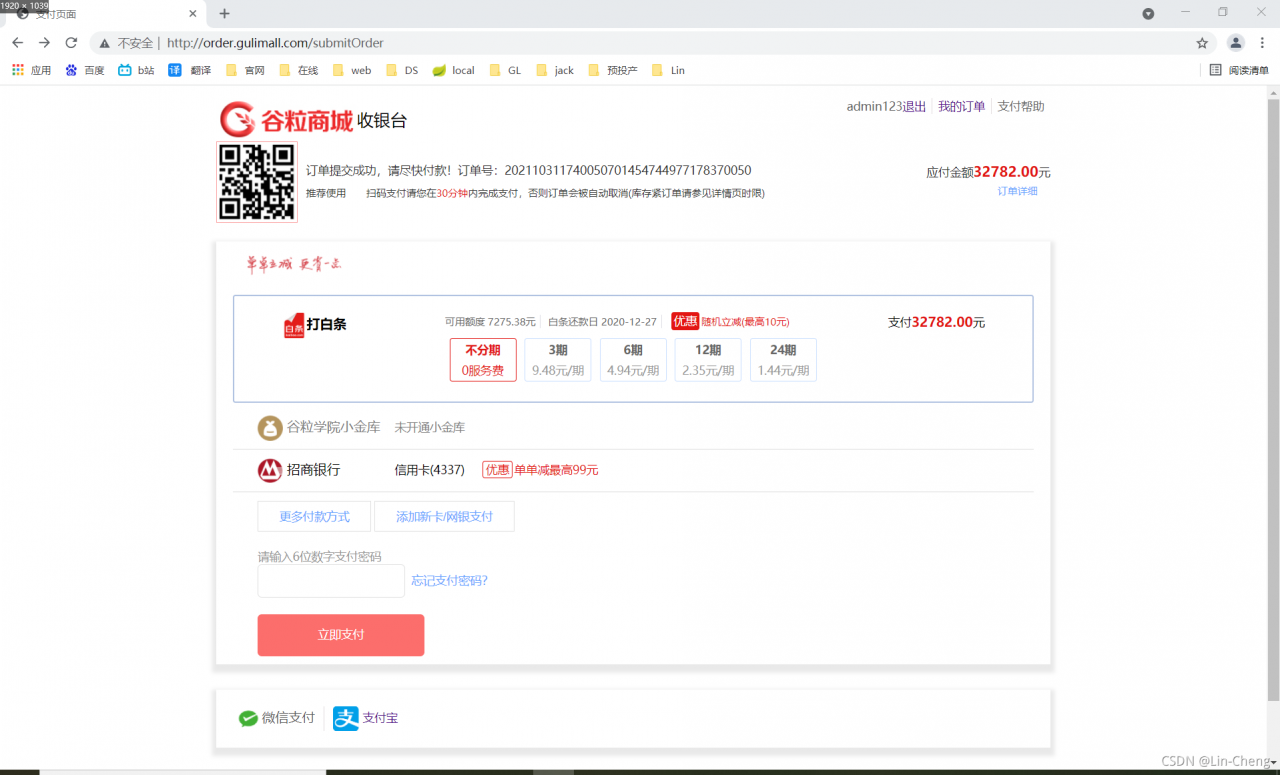Screen dimensions: 1280x775
Task: Click the address bar URL
Action: tap(275, 43)
